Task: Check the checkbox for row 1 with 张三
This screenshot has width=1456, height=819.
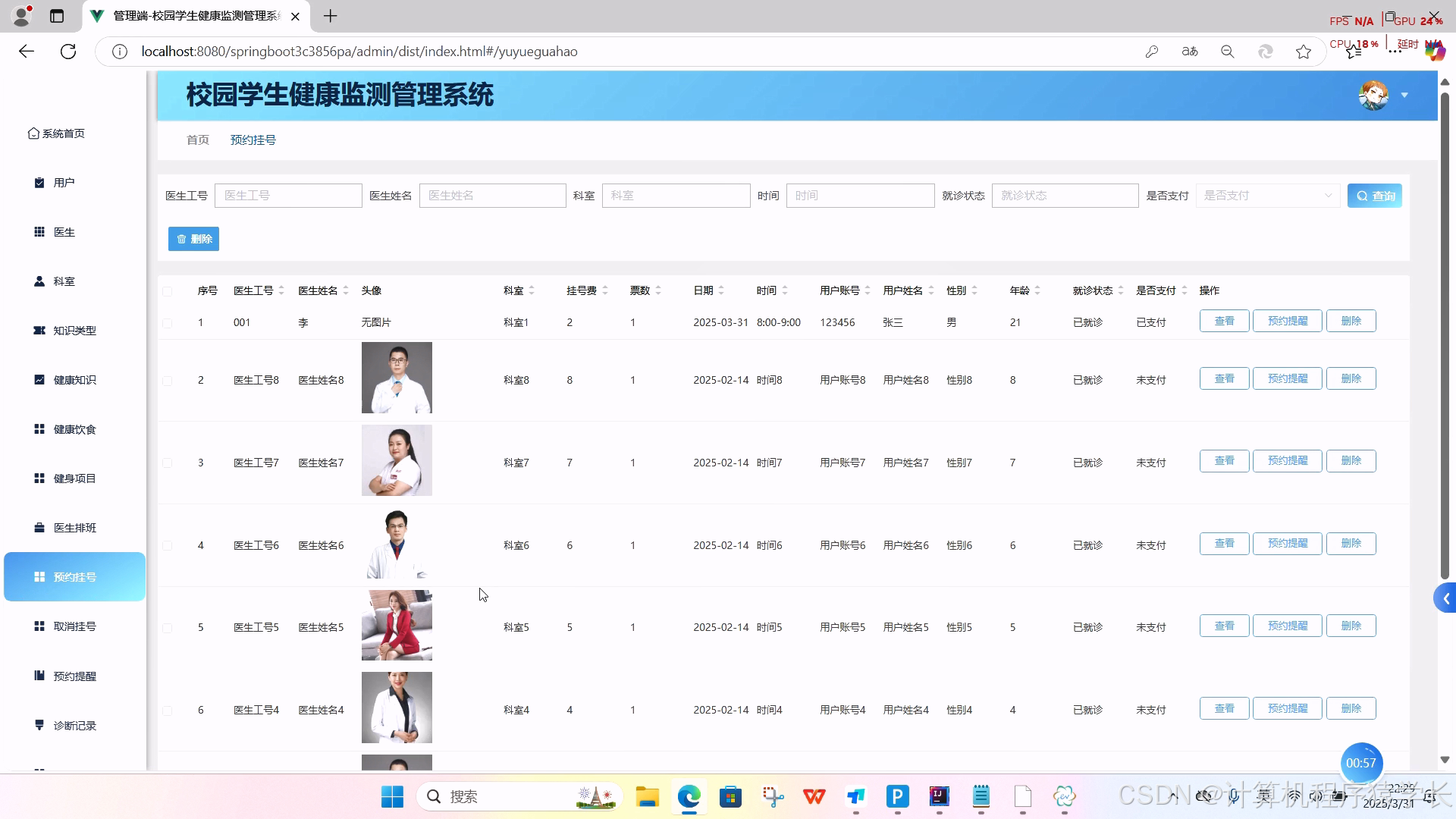Action: (x=168, y=322)
